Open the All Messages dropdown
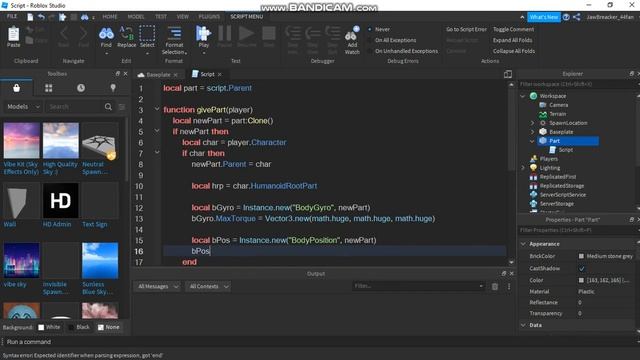The image size is (640, 360). pyautogui.click(x=157, y=287)
